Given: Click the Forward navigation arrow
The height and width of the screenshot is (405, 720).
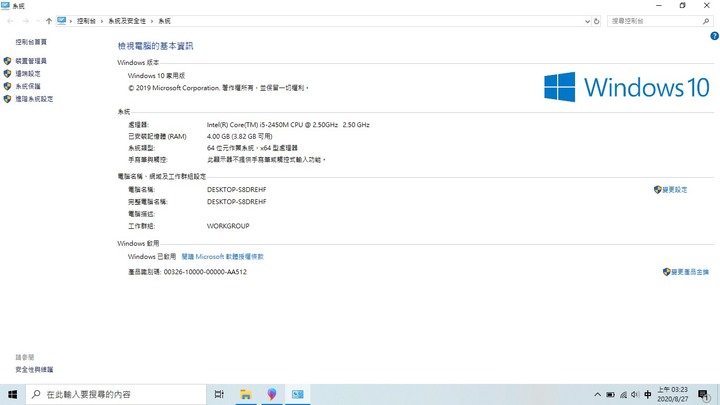Looking at the screenshot, I should tap(25, 21).
